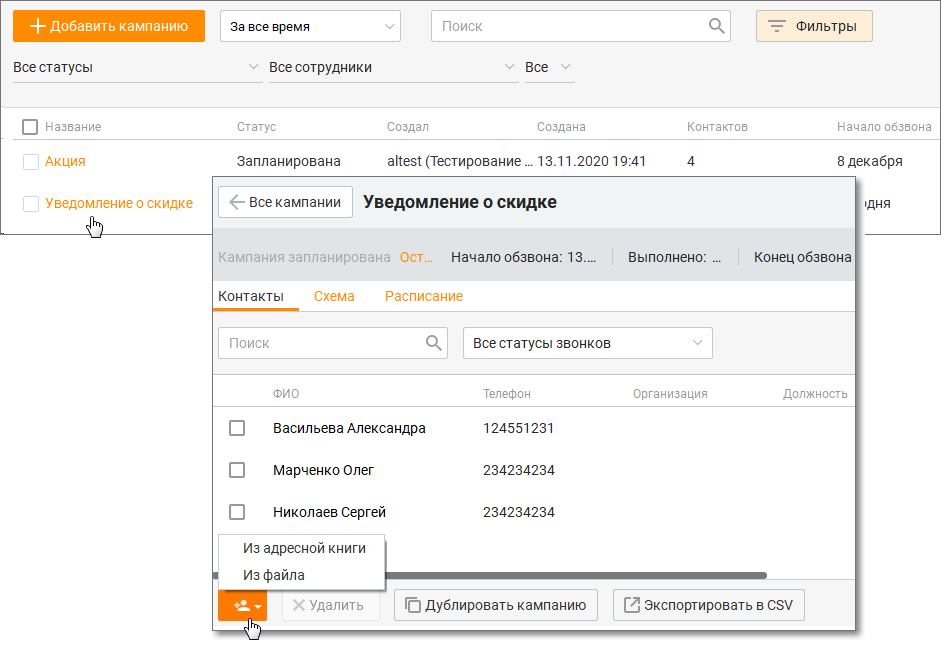Switch to the Схема tab
The width and height of the screenshot is (945, 646).
pyautogui.click(x=334, y=296)
